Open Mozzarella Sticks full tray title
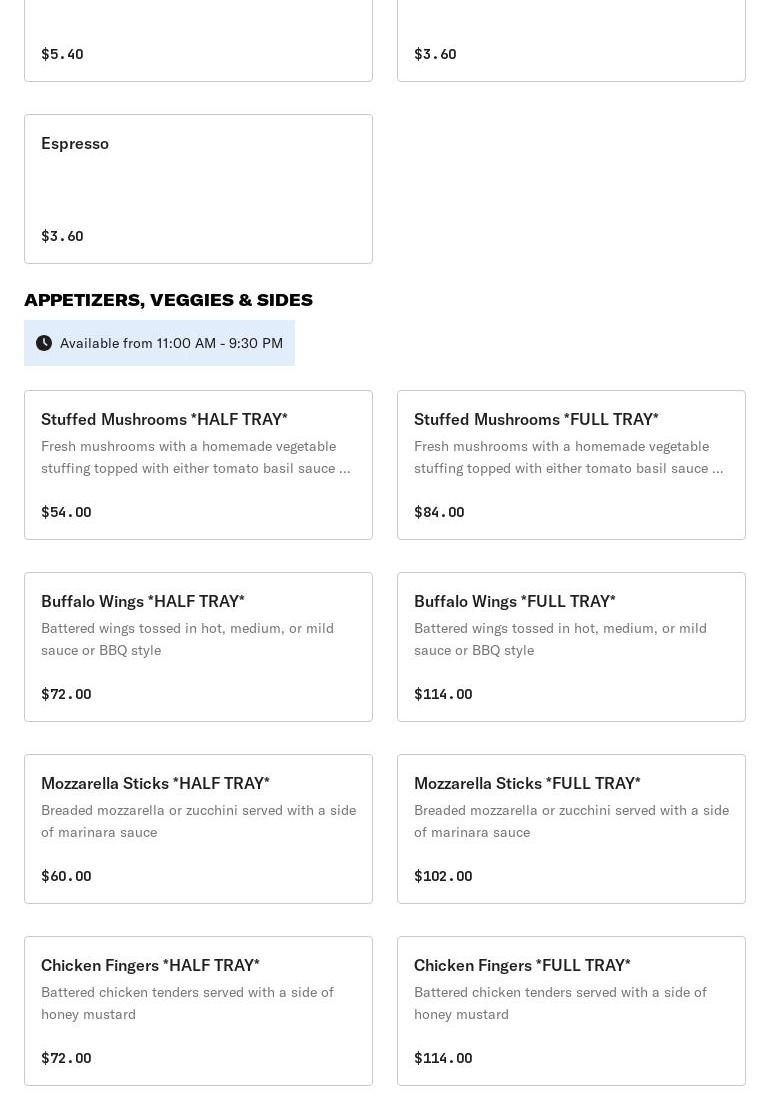Viewport: 770px width, 1098px height. (527, 783)
